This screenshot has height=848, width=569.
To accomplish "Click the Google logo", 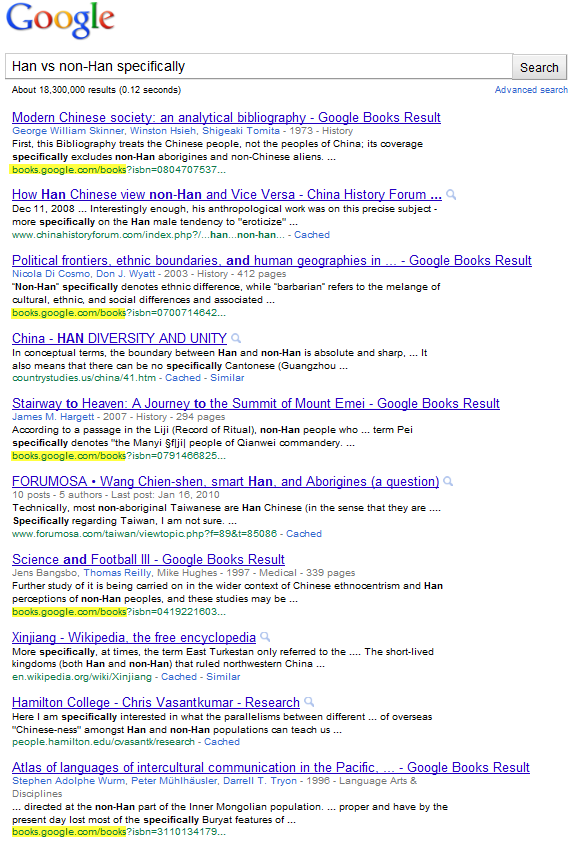I will click(x=60, y=21).
